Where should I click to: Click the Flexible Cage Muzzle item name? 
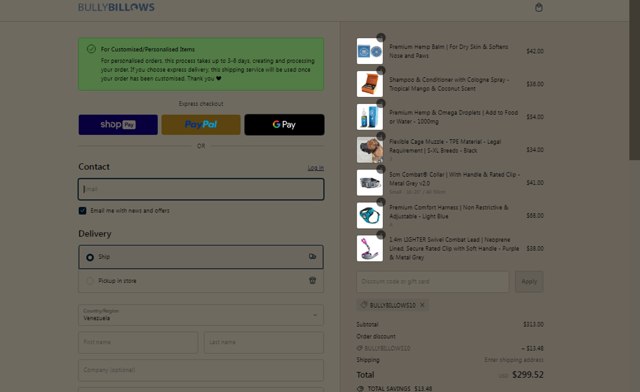coord(445,146)
